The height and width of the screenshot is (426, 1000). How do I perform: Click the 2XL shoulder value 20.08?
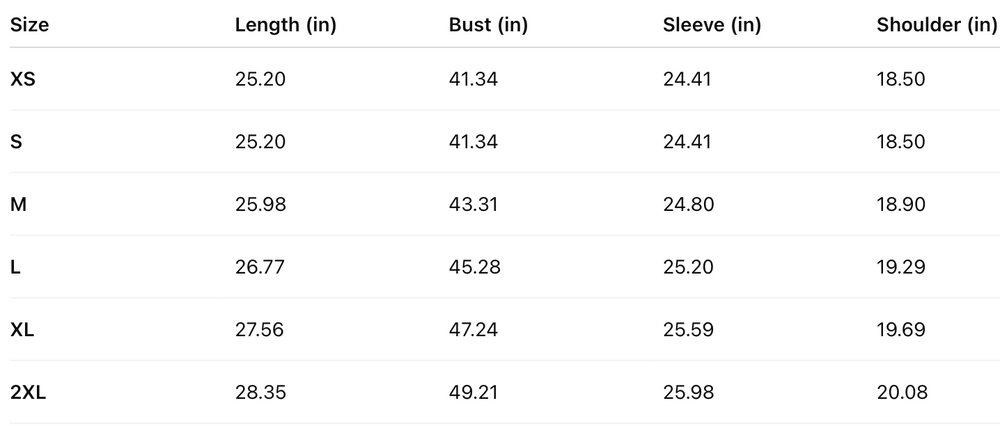[x=902, y=393]
